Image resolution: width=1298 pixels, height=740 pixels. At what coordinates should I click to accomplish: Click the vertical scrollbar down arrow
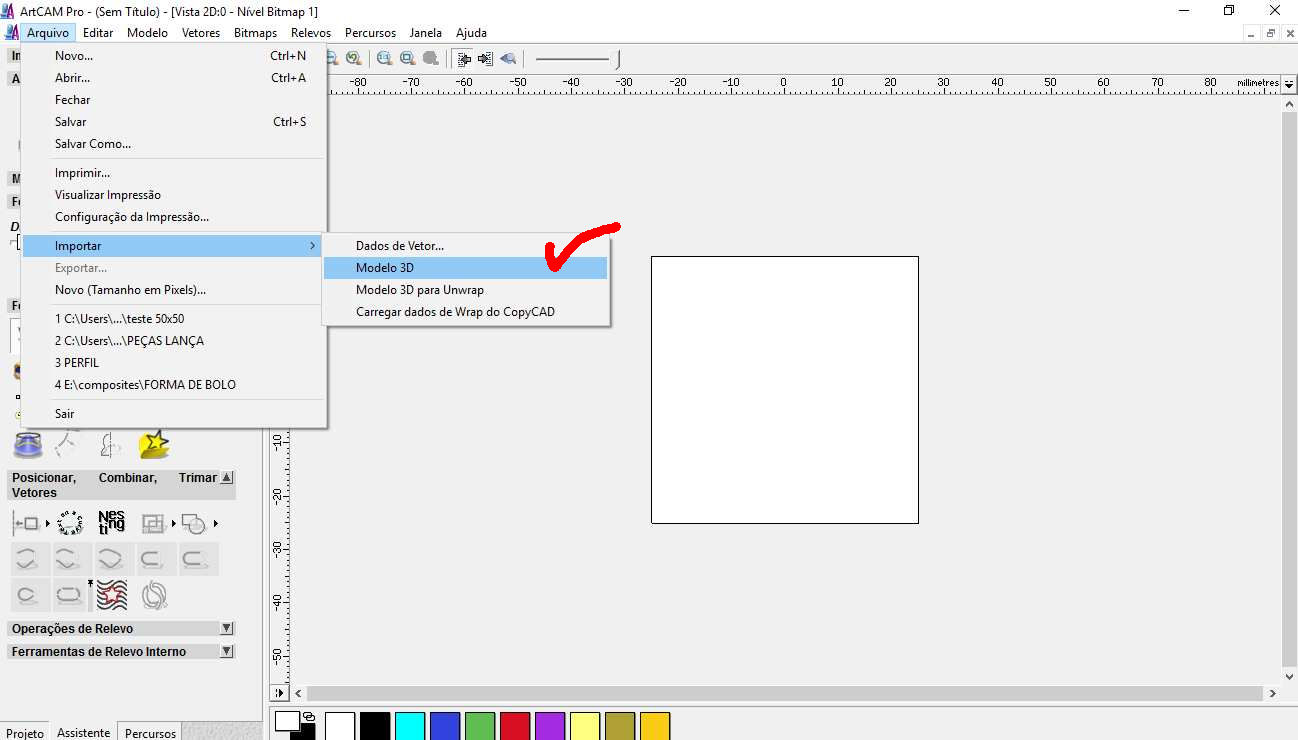(1289, 677)
